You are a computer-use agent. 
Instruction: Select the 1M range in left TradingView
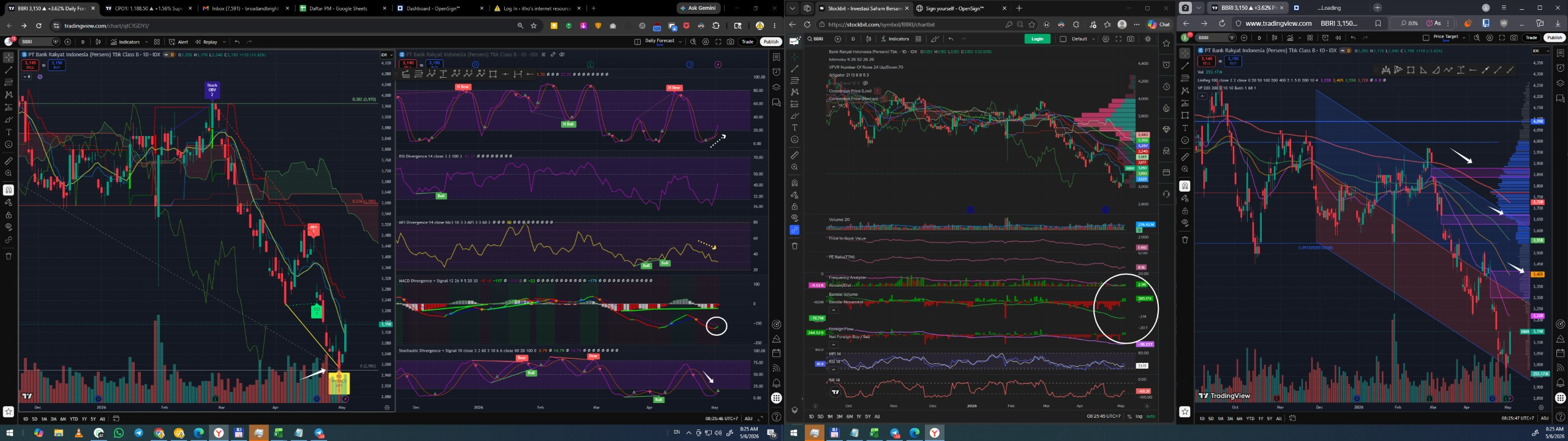44,419
